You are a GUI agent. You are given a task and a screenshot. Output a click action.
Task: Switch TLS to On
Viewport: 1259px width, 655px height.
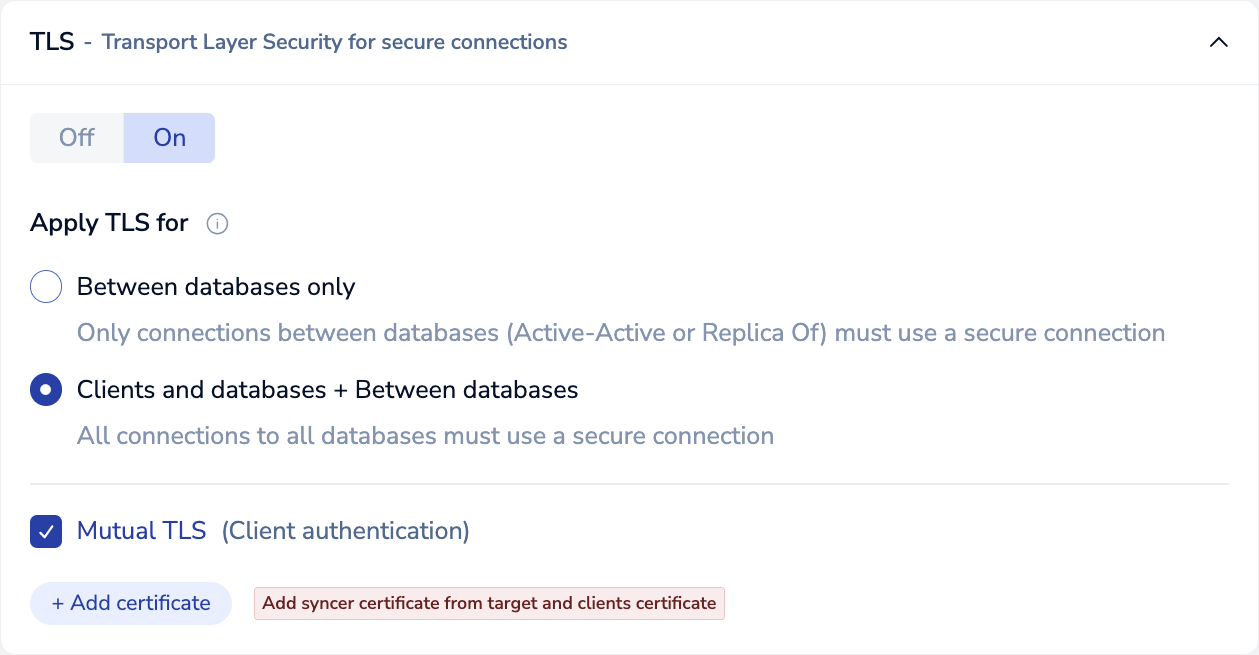[x=169, y=138]
